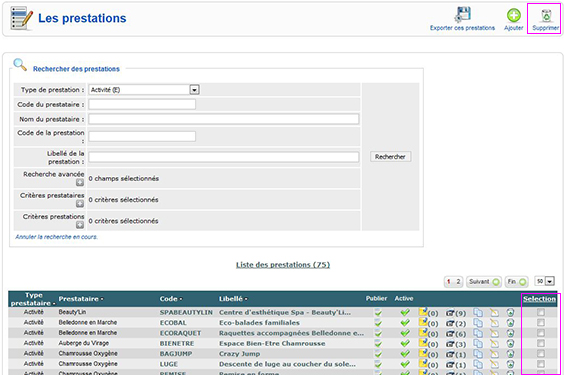Click Annuler la recherche en cours link
The image size is (564, 375).
[56, 237]
